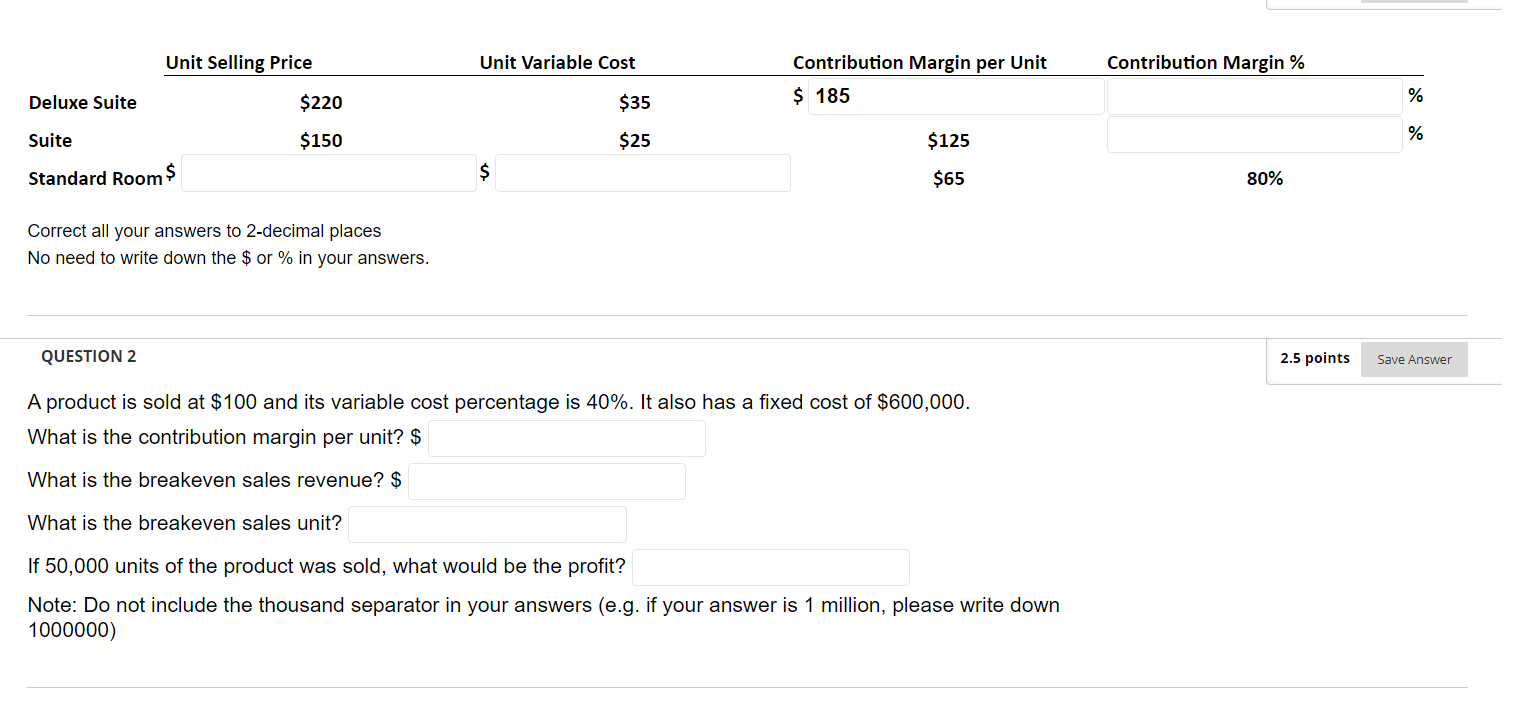Click the breakeven sales revenue answer box
1522x722 pixels.
546,481
